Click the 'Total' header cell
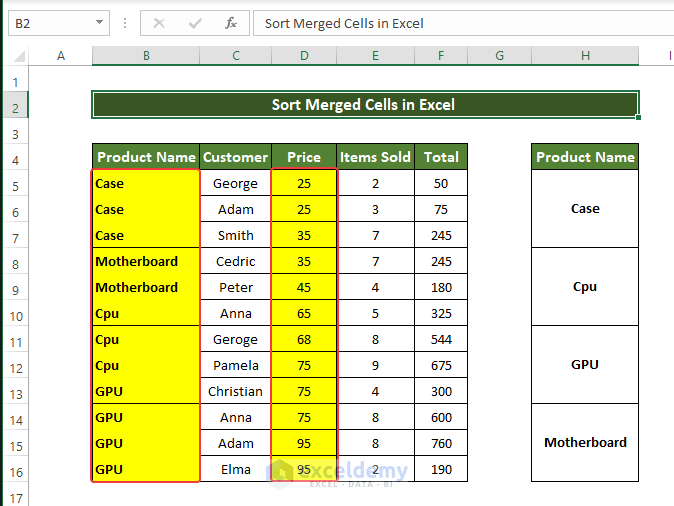Screen dimensions: 674x506 441,157
